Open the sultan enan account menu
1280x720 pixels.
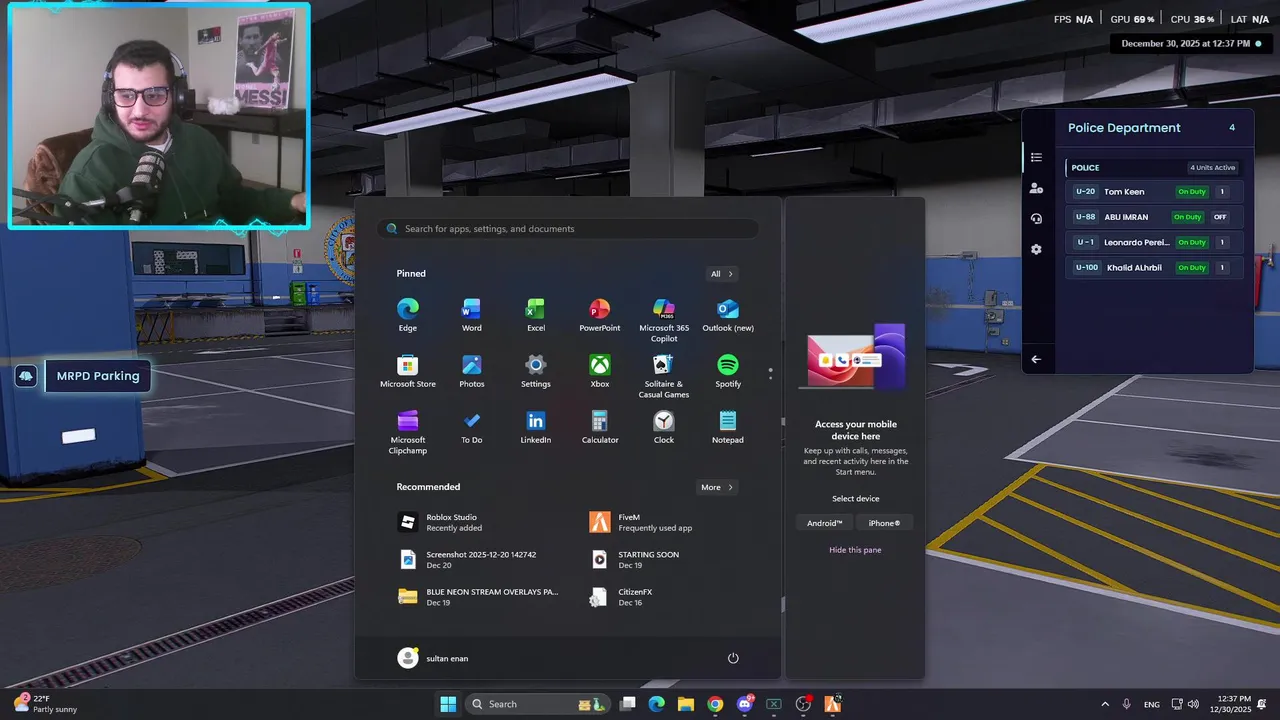[433, 658]
